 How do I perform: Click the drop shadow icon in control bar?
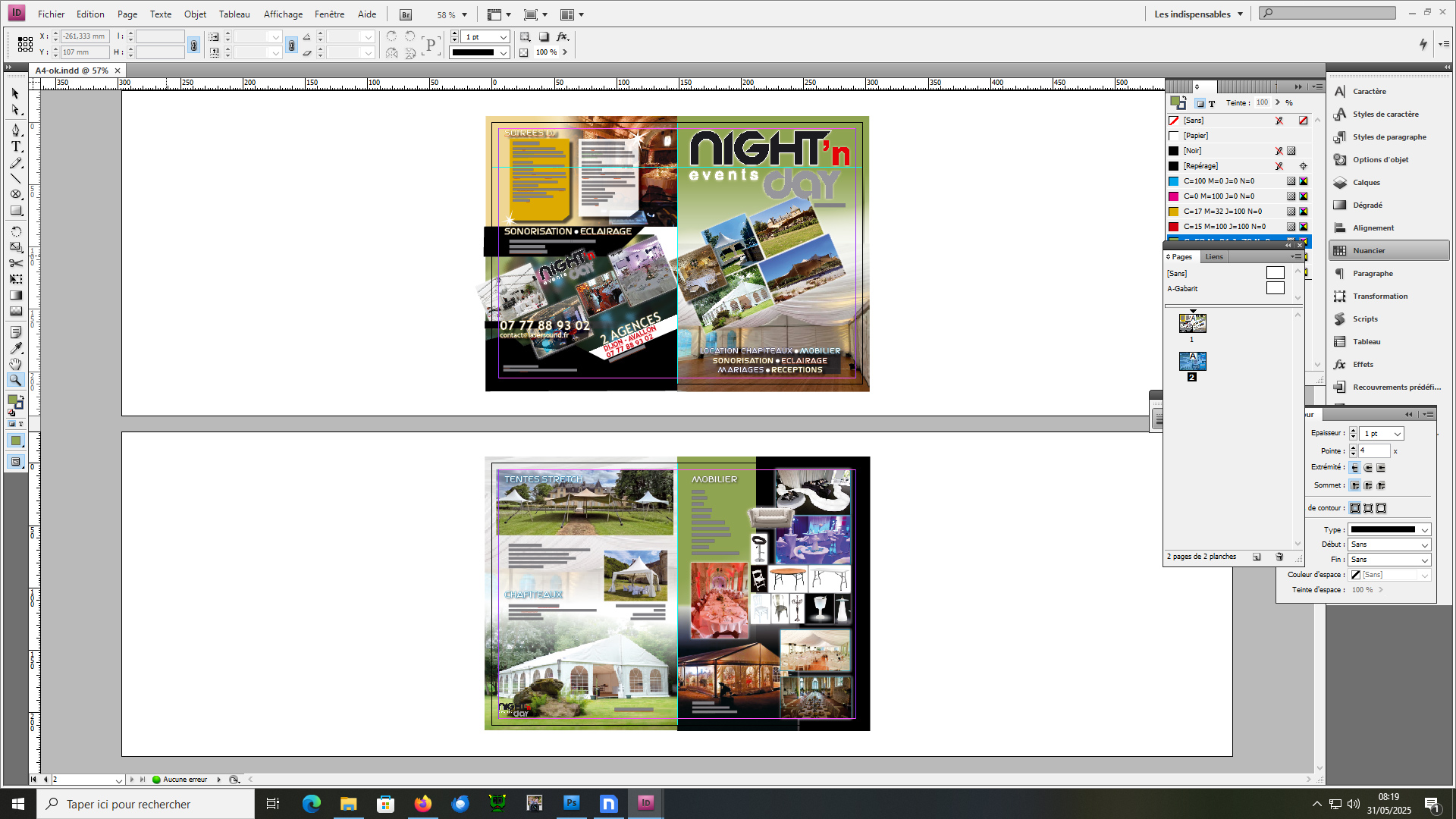544,36
